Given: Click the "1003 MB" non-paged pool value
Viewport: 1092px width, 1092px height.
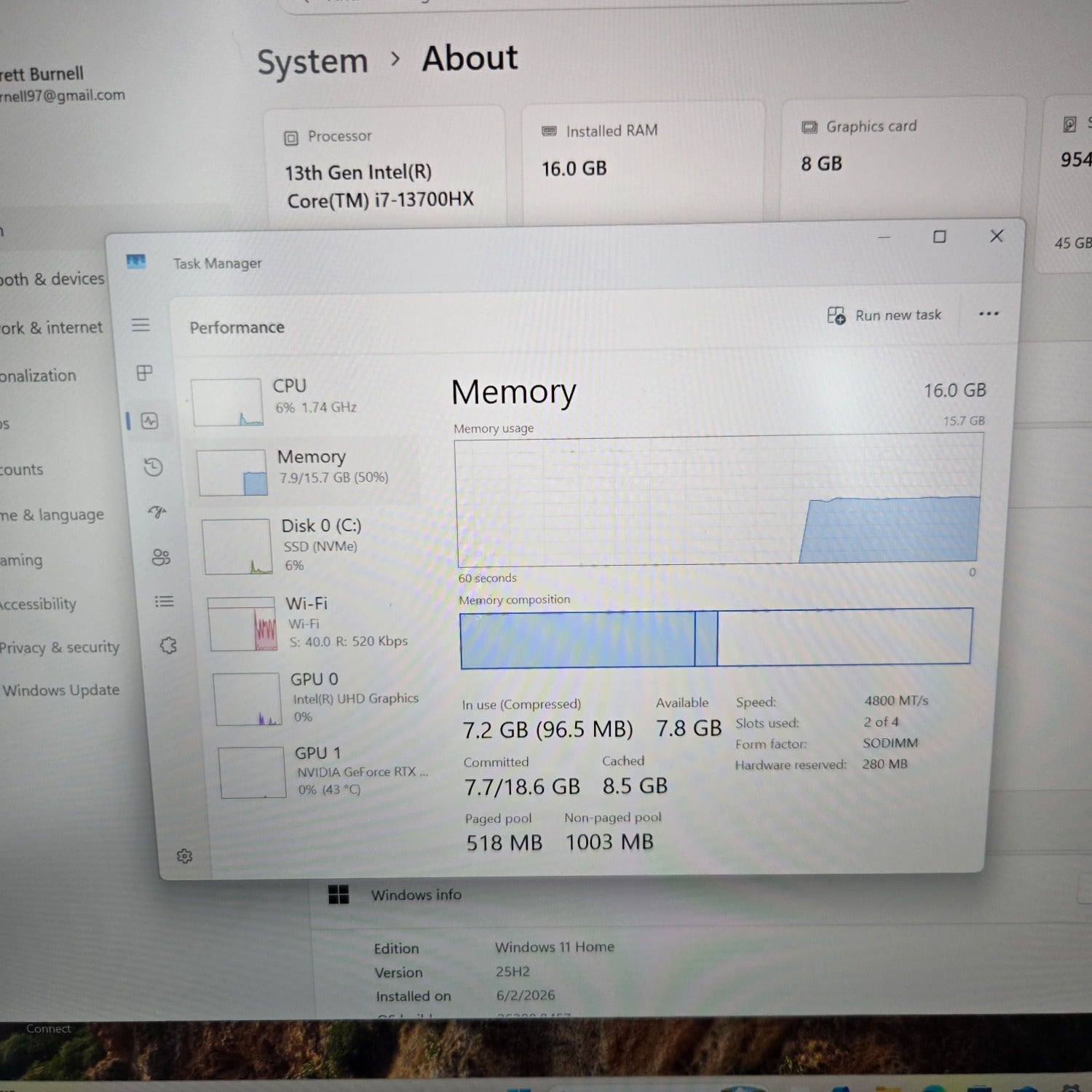Looking at the screenshot, I should click(x=610, y=842).
